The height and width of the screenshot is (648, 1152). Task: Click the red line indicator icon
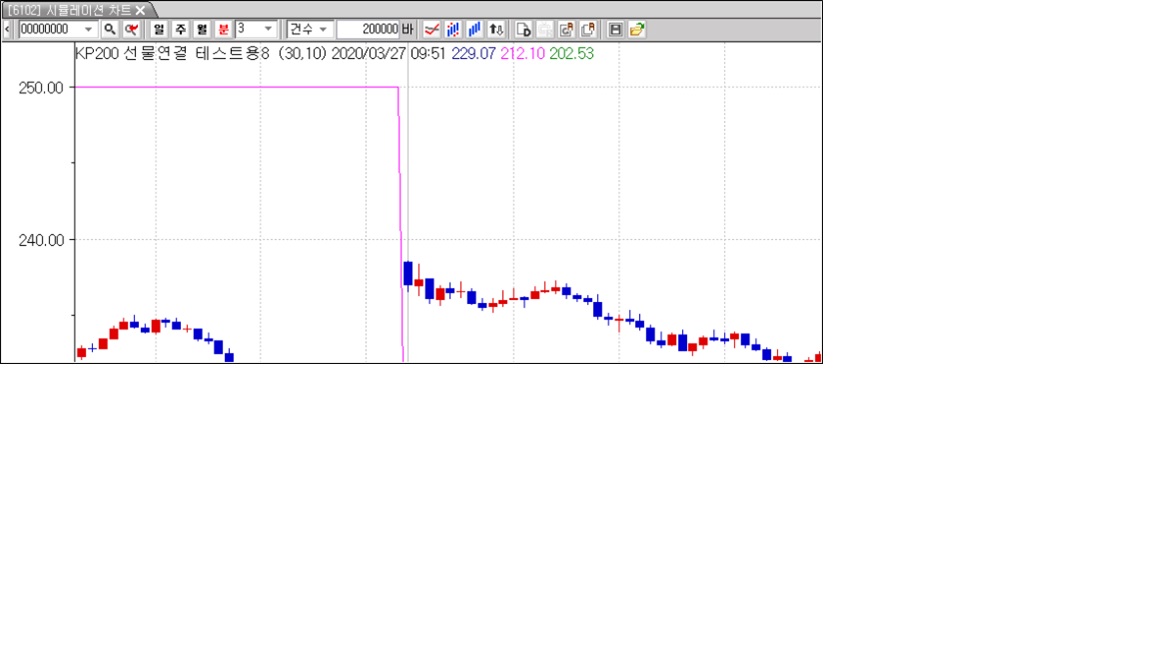coord(432,29)
